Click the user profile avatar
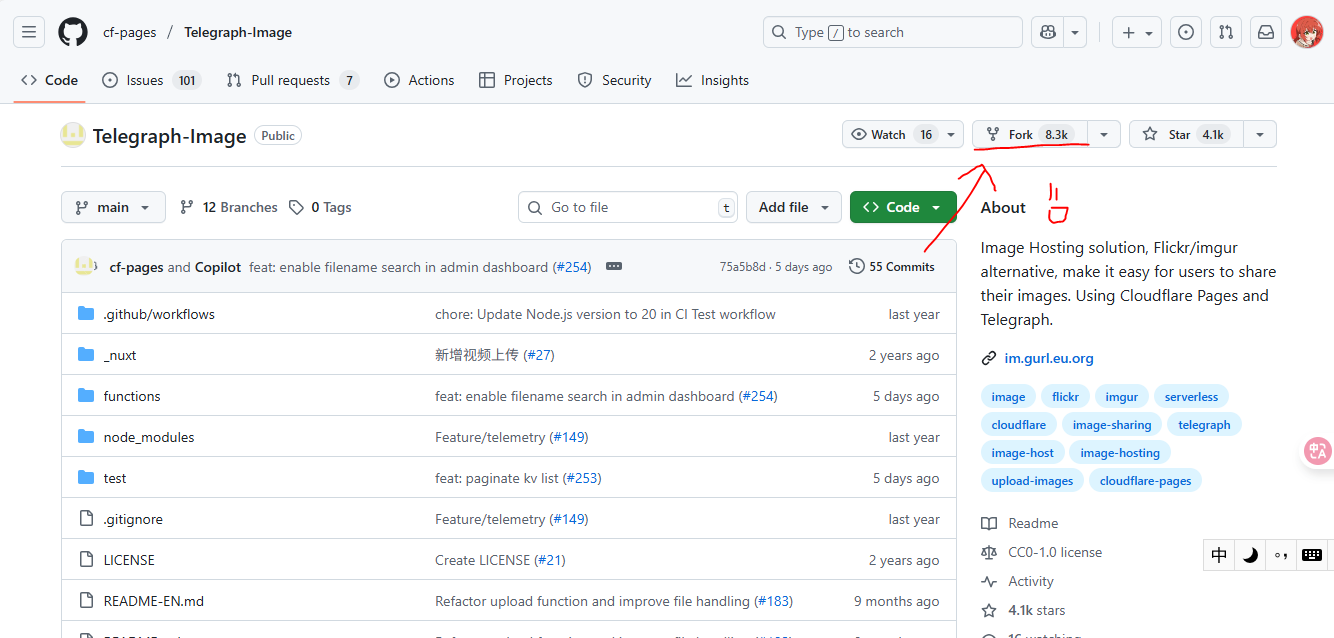The height and width of the screenshot is (638, 1334). [x=1306, y=32]
